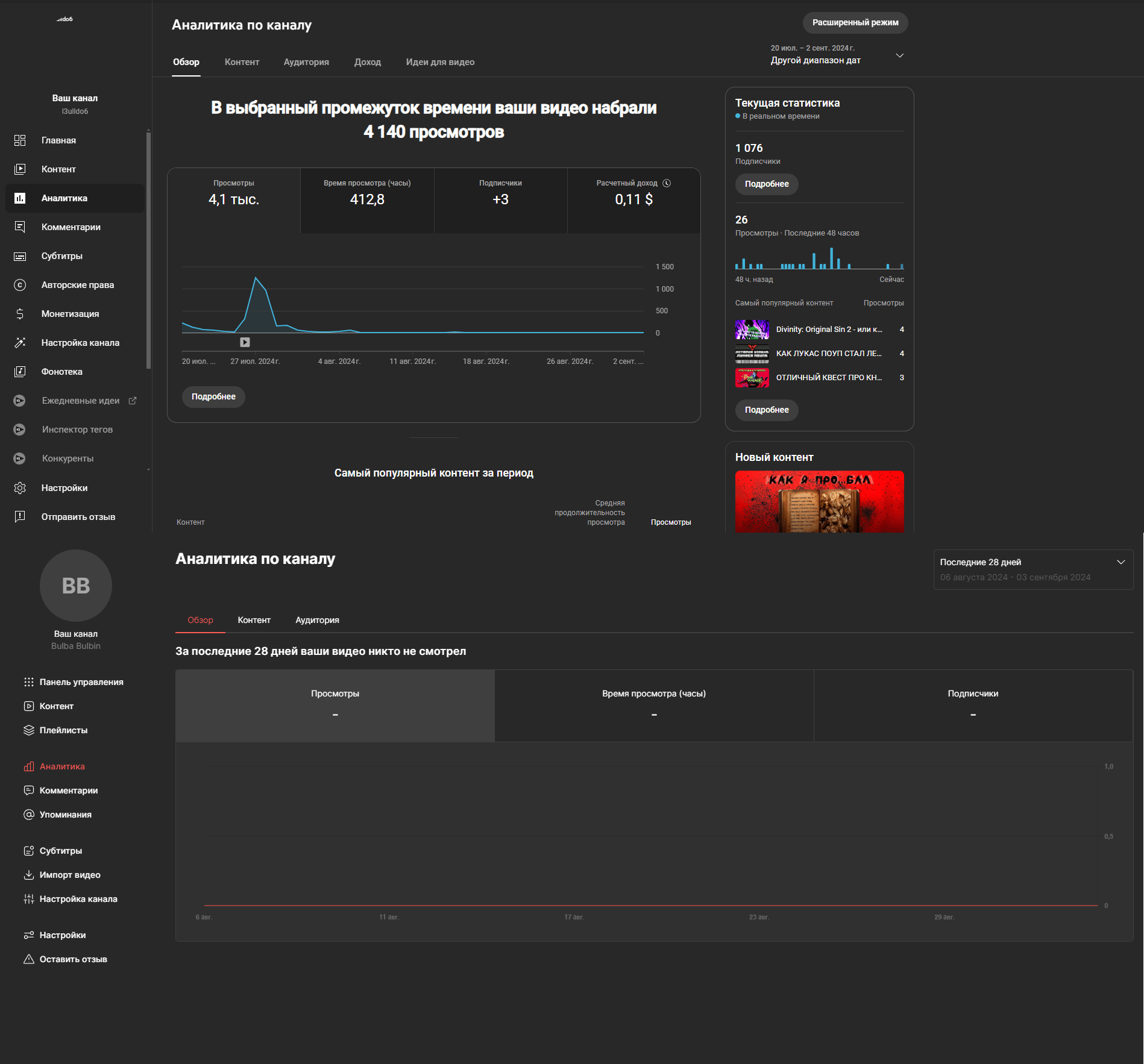Open the Фонотека audio library icon

(x=20, y=371)
